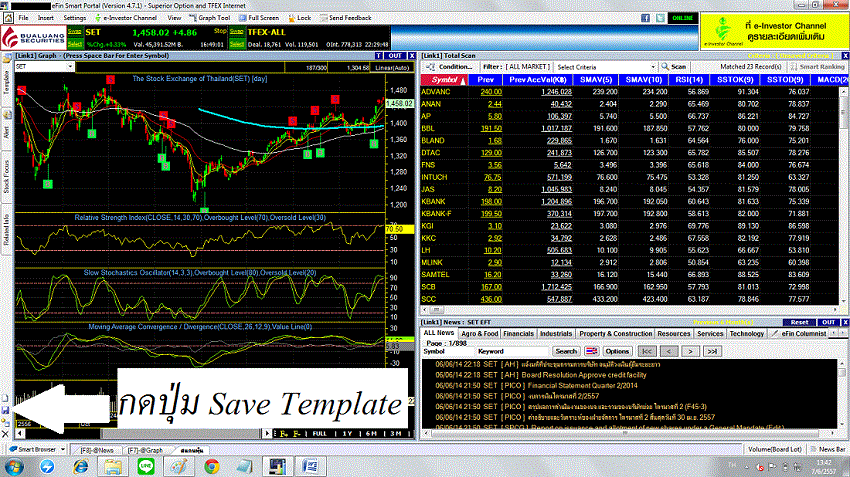This screenshot has width=850, height=477.
Task: Click the ONLINE status indicator
Action: tap(682, 18)
